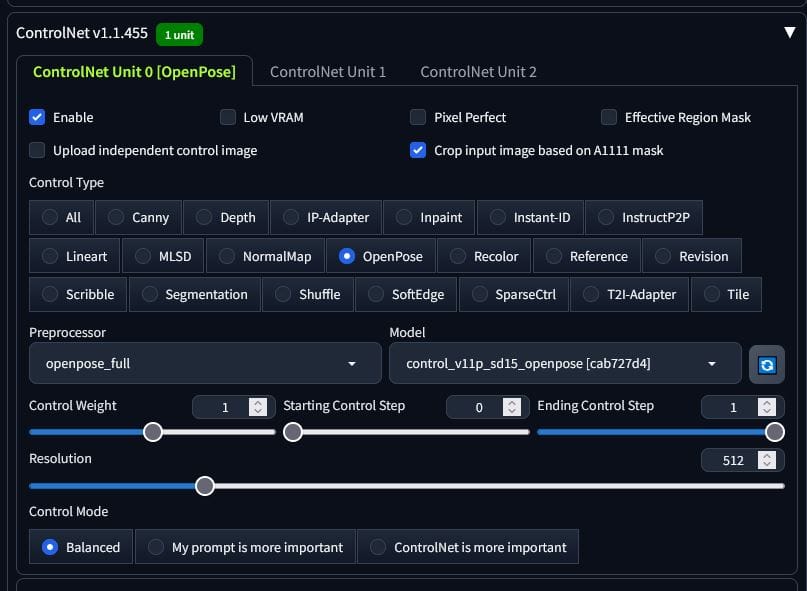Disable the Enable checkbox
Image resolution: width=807 pixels, height=591 pixels.
tap(37, 117)
